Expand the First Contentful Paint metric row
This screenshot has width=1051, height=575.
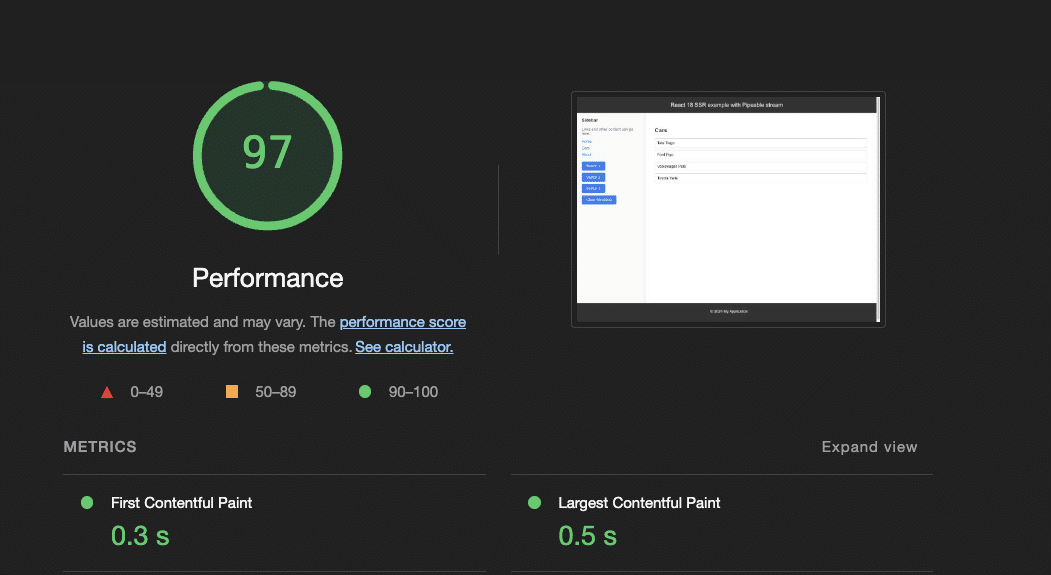click(x=181, y=503)
